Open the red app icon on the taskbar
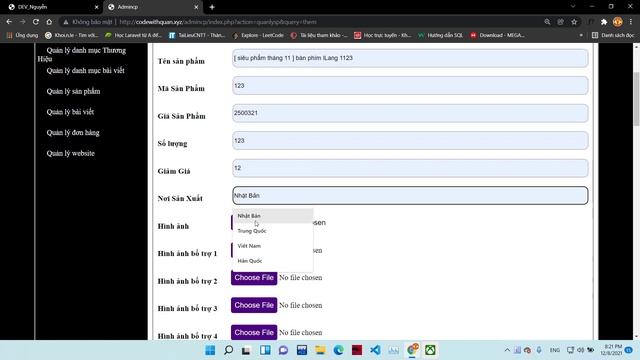This screenshot has width=640, height=360. pyautogui.click(x=357, y=350)
